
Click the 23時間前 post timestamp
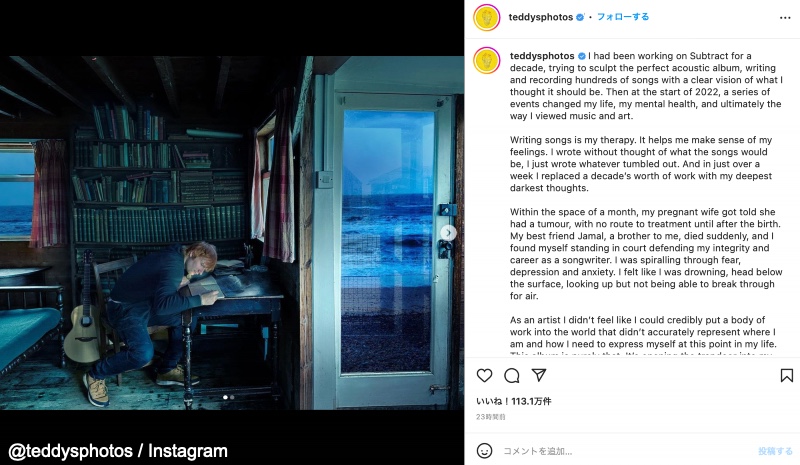[491, 417]
